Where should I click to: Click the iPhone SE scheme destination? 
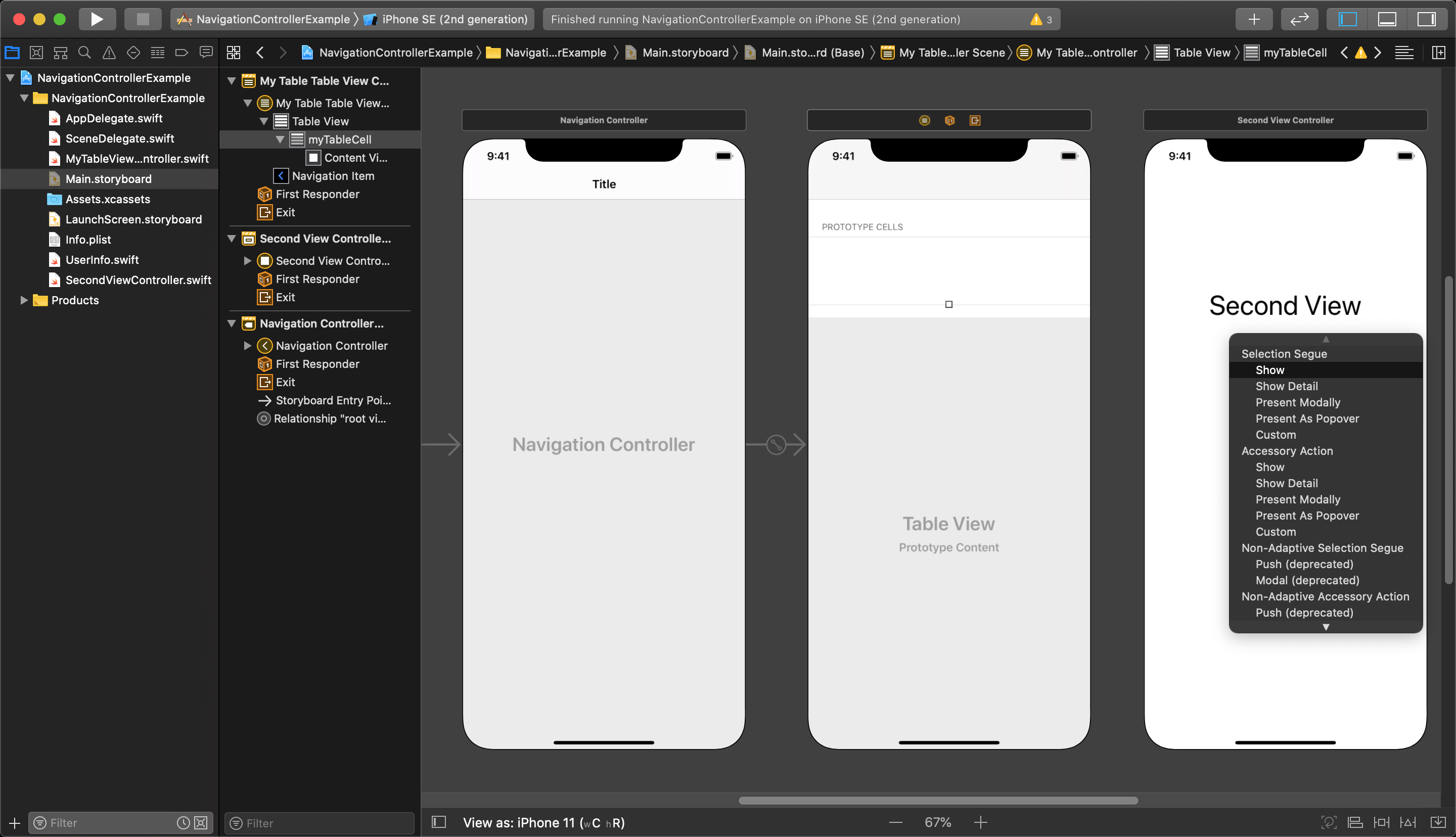coord(446,20)
